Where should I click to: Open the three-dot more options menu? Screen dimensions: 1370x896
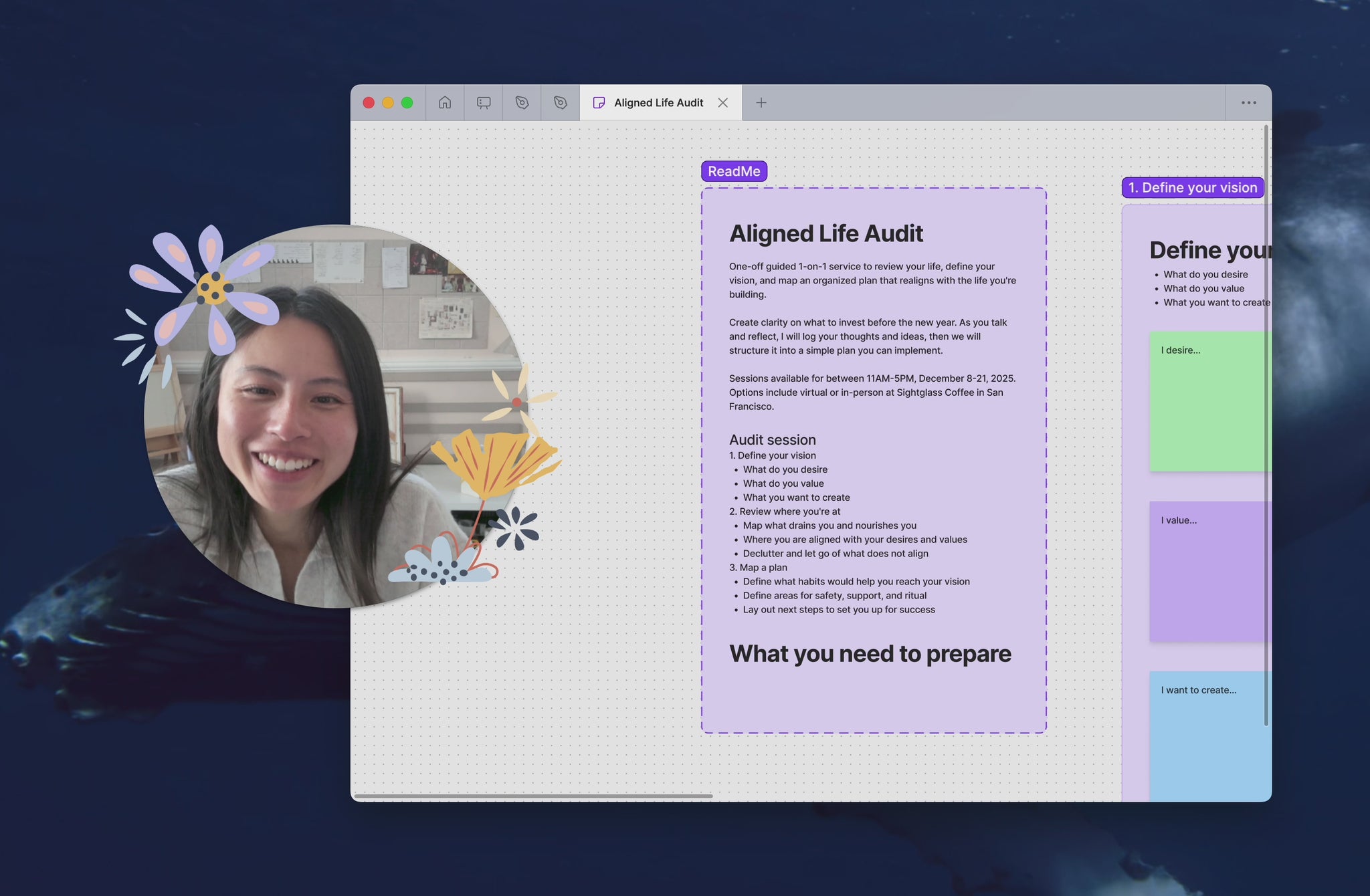point(1248,102)
